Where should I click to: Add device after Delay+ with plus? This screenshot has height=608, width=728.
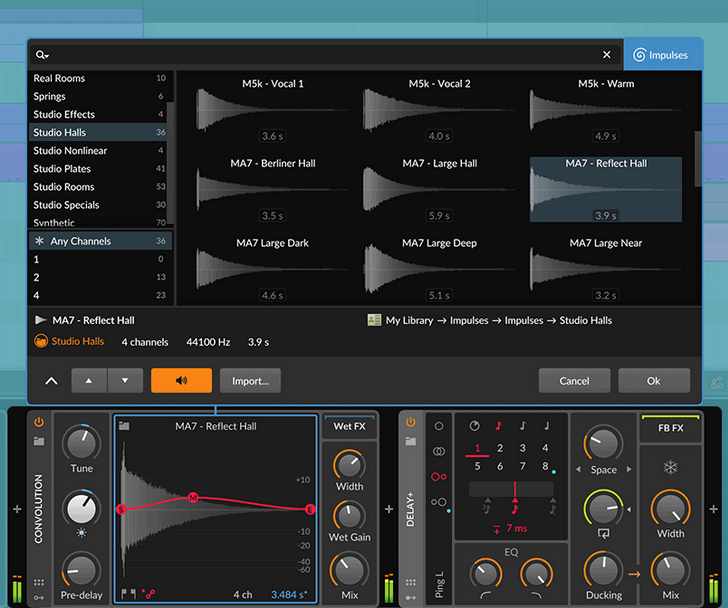(714, 509)
